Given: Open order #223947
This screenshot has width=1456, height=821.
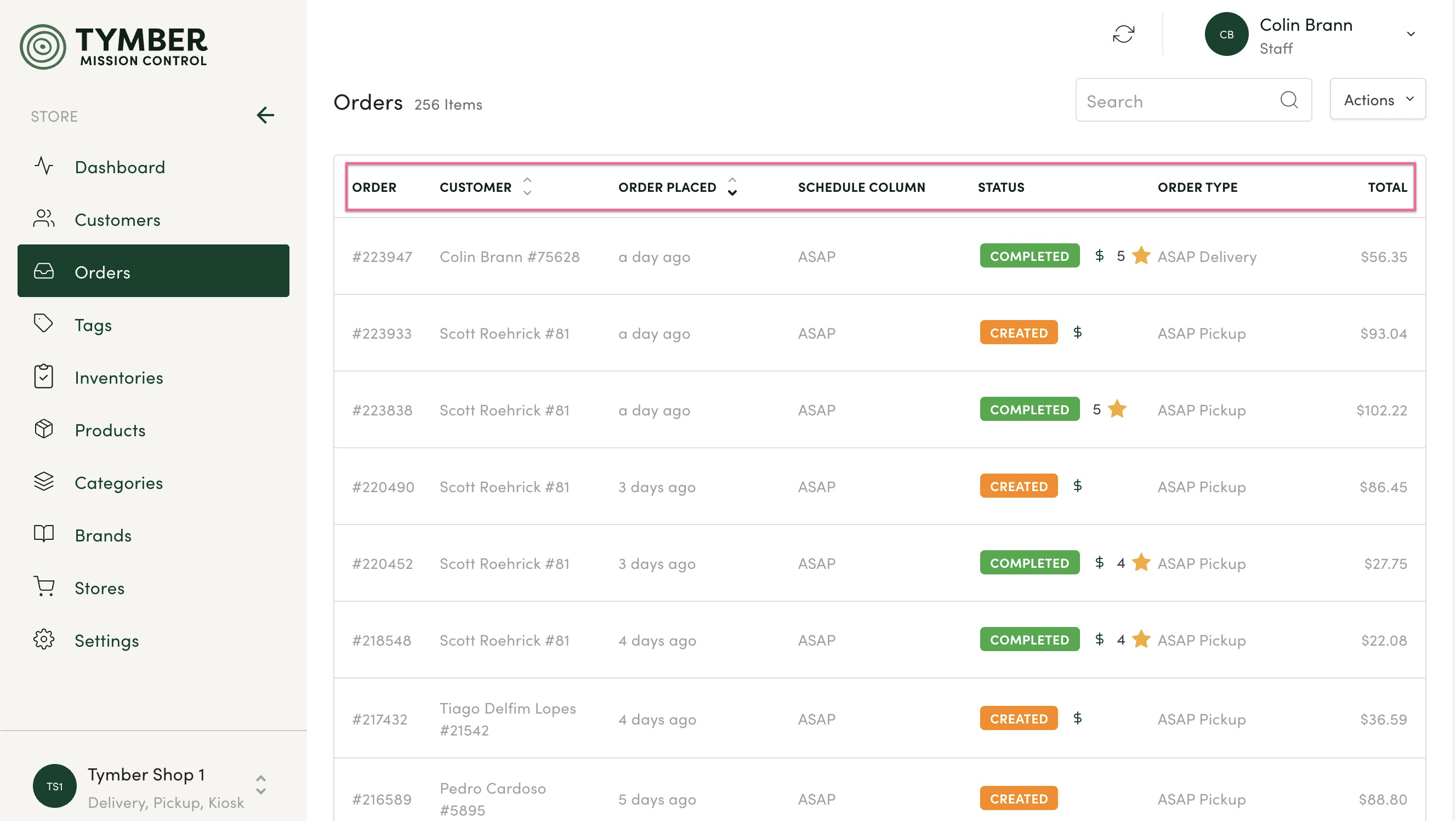Looking at the screenshot, I should coord(382,256).
